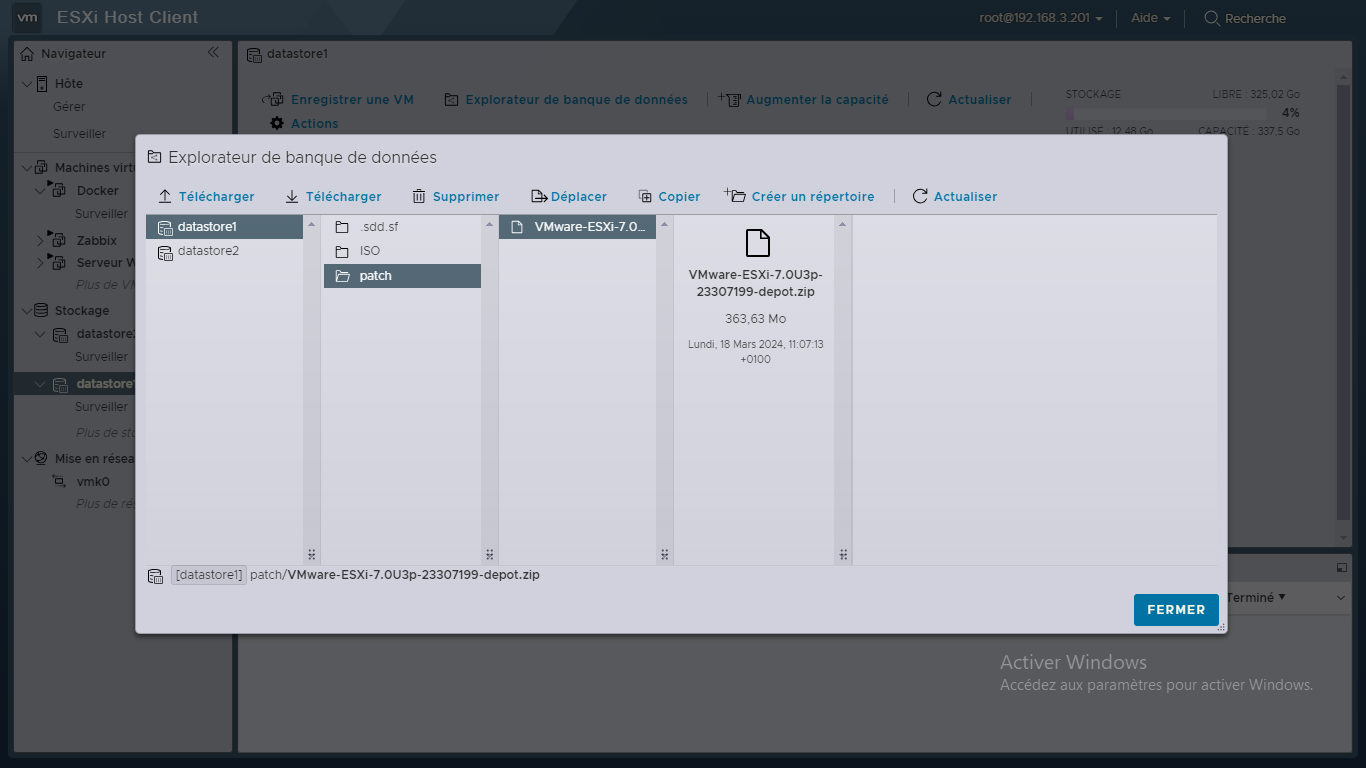Click Augmenter la capacité
Image resolution: width=1366 pixels, height=768 pixels.
[x=803, y=100]
